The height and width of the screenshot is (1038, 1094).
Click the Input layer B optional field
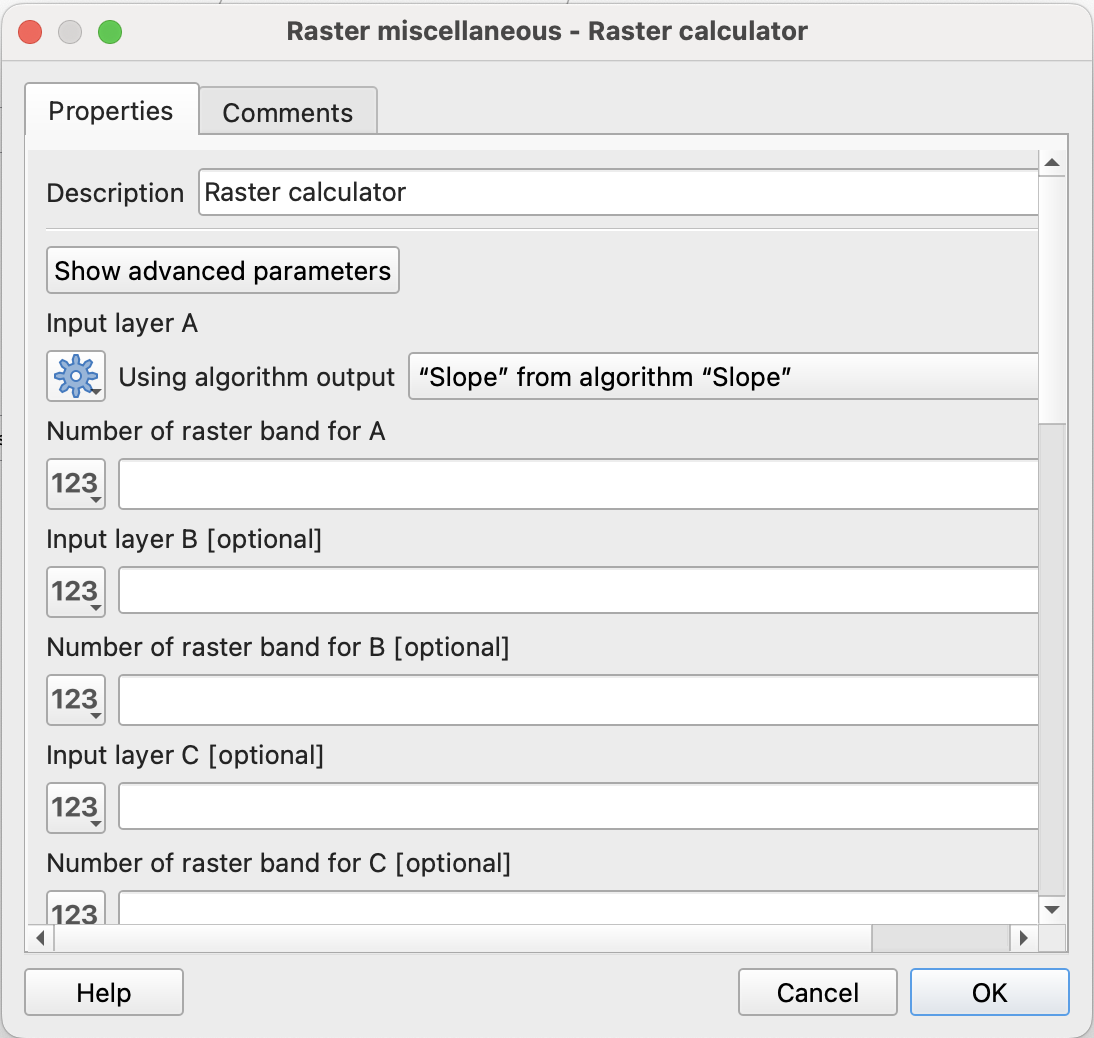pos(578,592)
